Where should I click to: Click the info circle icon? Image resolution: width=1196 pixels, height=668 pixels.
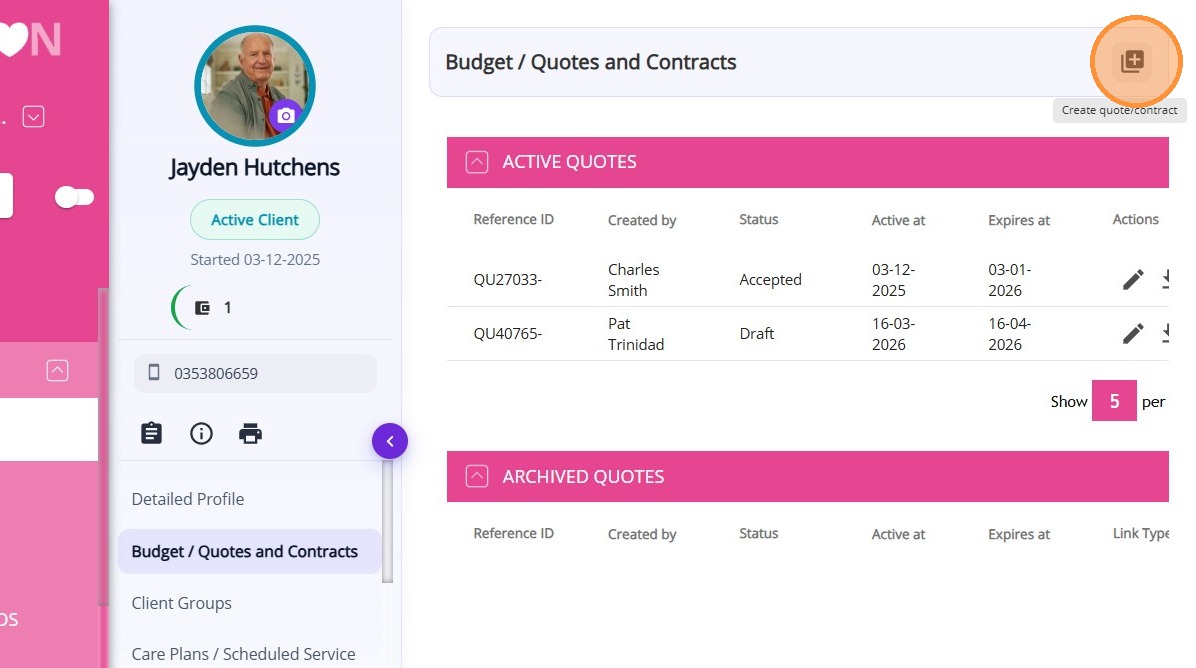[x=201, y=433]
